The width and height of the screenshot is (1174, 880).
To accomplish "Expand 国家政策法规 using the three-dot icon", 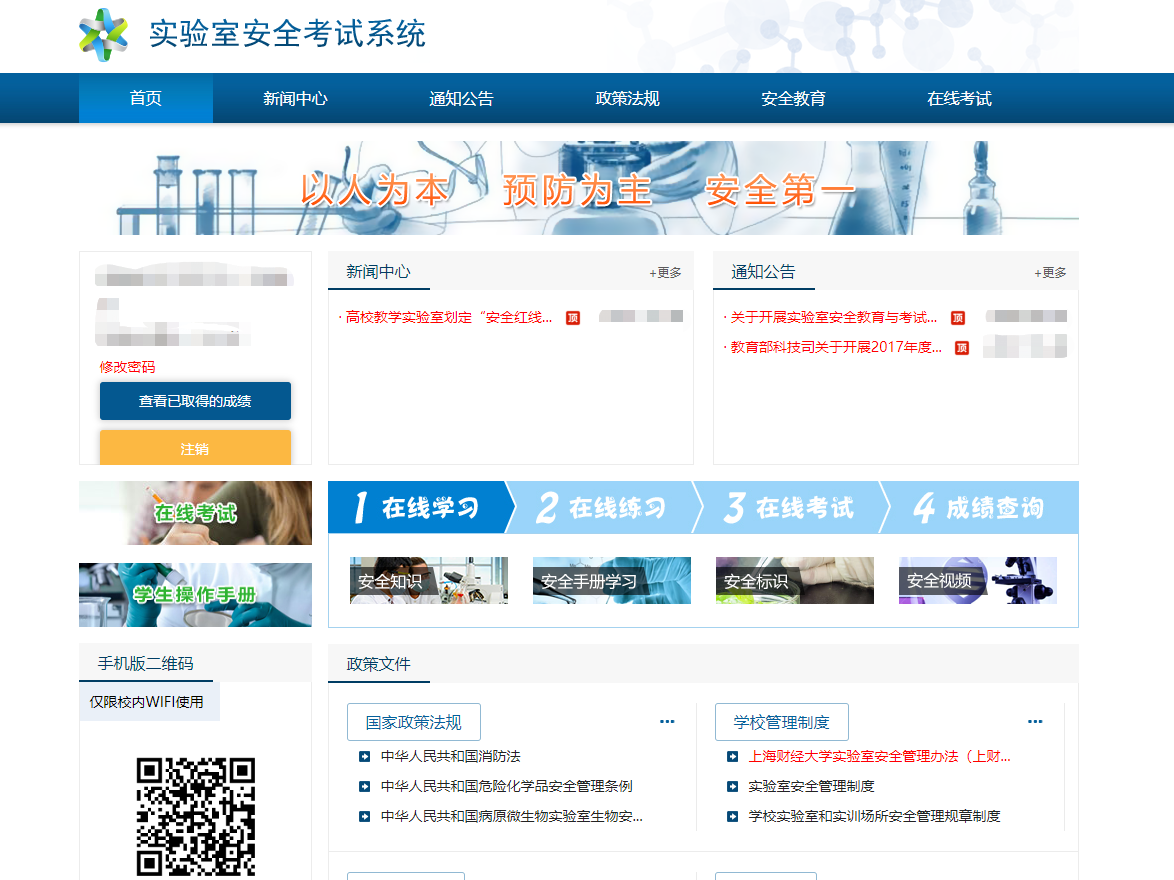I will coord(667,722).
